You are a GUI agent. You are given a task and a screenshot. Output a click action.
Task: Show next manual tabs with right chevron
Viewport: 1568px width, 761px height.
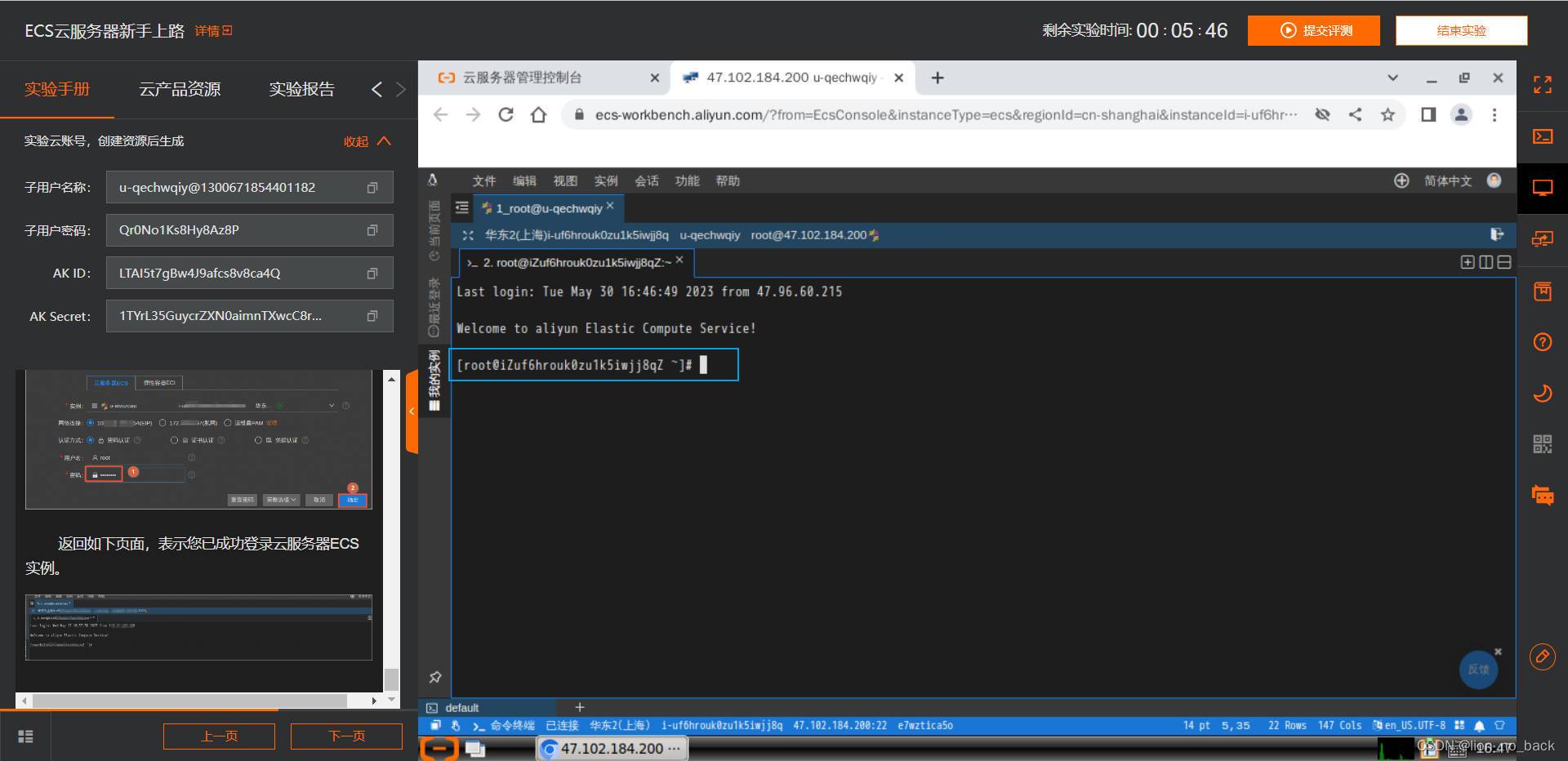[400, 90]
